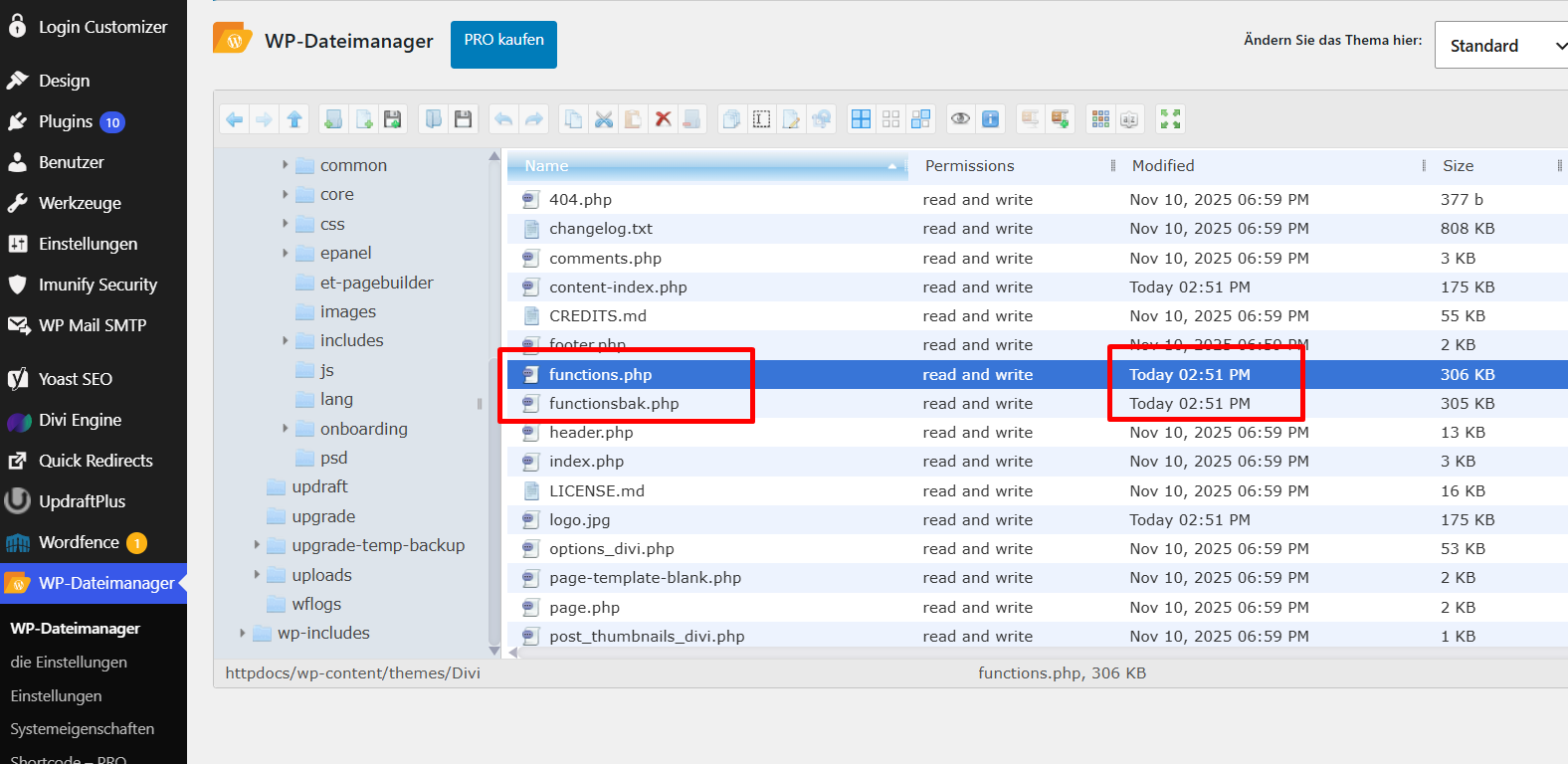Click the upload files toolbar icon

[393, 119]
